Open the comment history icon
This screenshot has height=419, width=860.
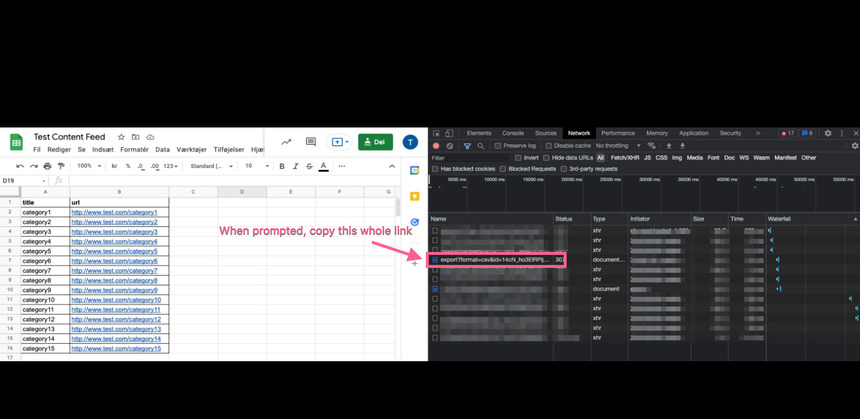click(x=311, y=142)
